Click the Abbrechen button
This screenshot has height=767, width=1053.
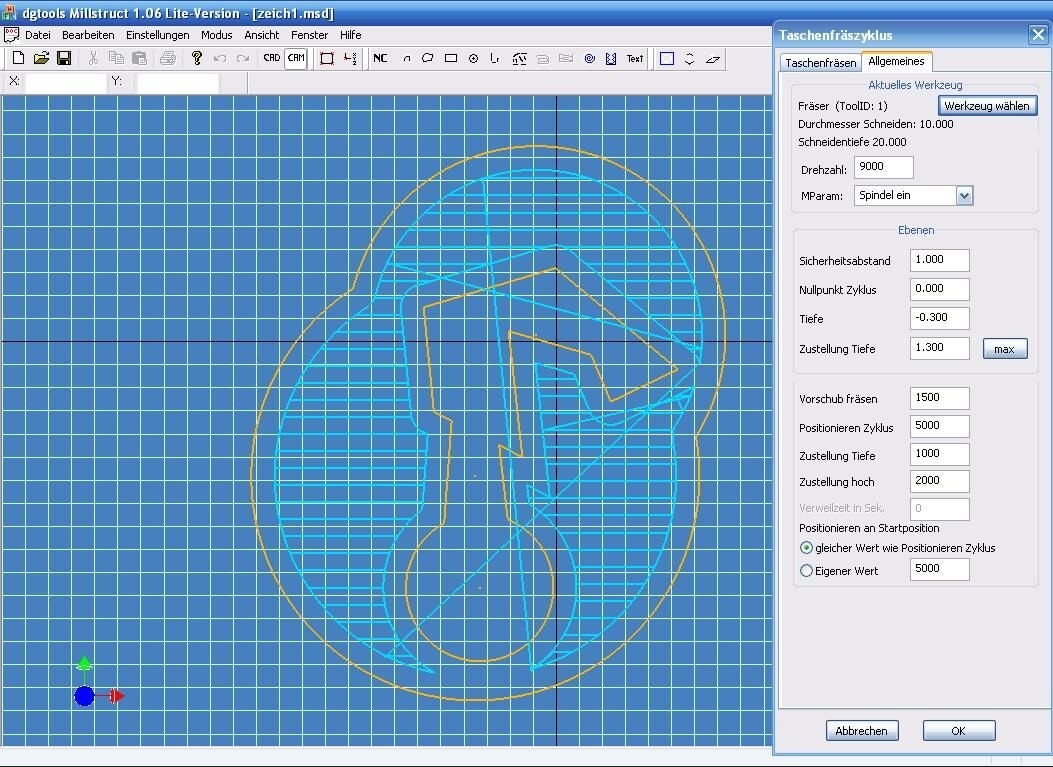click(862, 731)
